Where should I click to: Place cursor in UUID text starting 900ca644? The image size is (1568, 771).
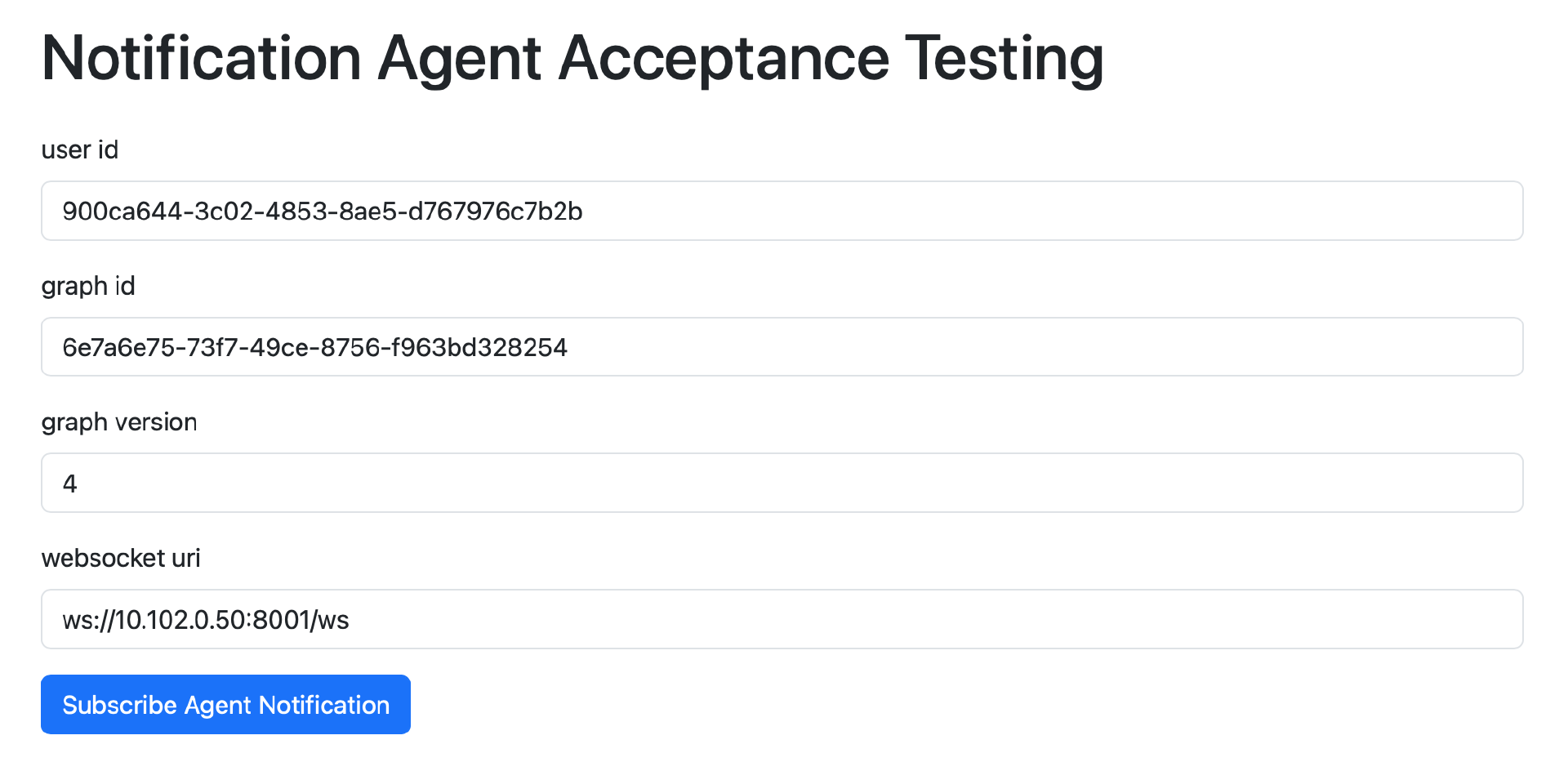pyautogui.click(x=323, y=212)
